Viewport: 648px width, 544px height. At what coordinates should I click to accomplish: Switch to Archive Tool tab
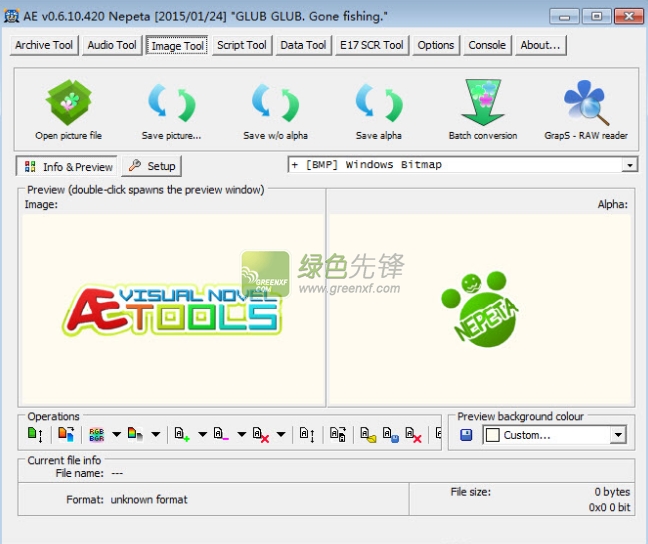point(44,45)
